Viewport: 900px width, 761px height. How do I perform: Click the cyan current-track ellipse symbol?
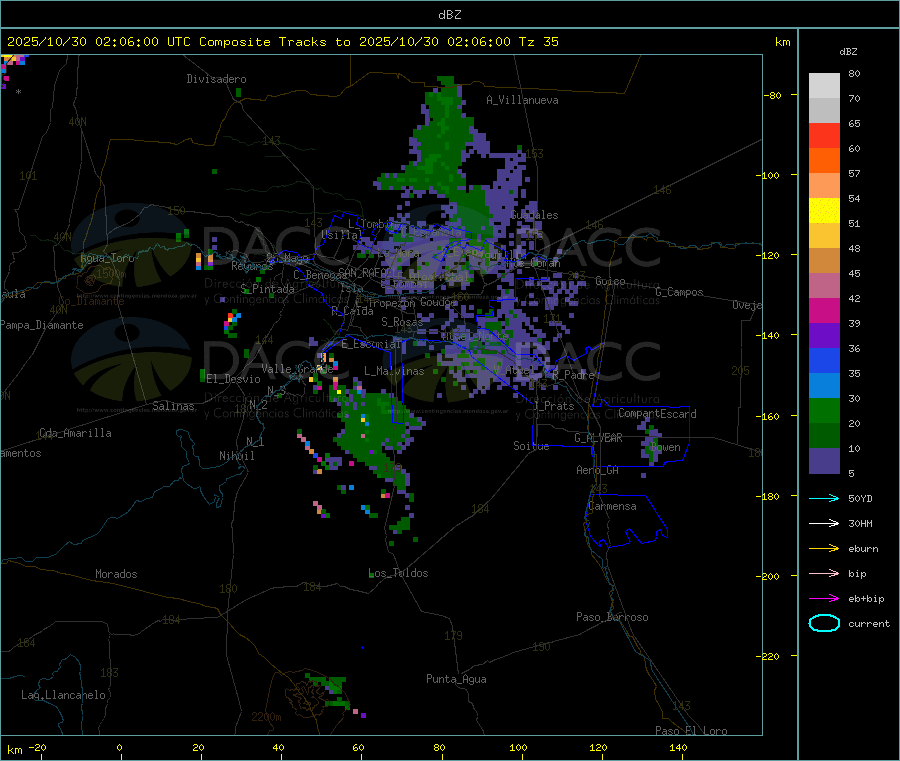[x=824, y=623]
